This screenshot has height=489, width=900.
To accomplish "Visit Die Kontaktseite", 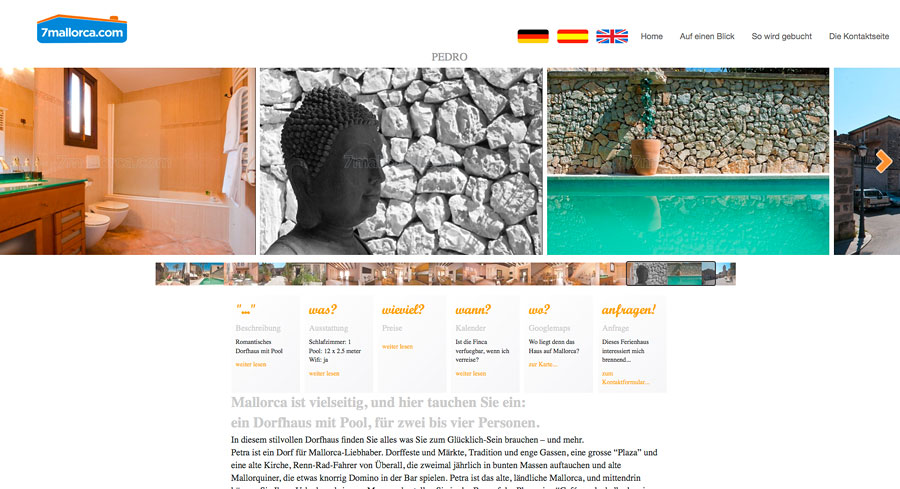I will [859, 36].
